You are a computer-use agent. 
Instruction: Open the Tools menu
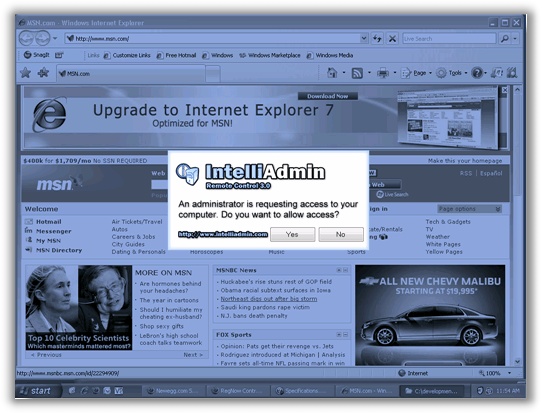coord(451,73)
